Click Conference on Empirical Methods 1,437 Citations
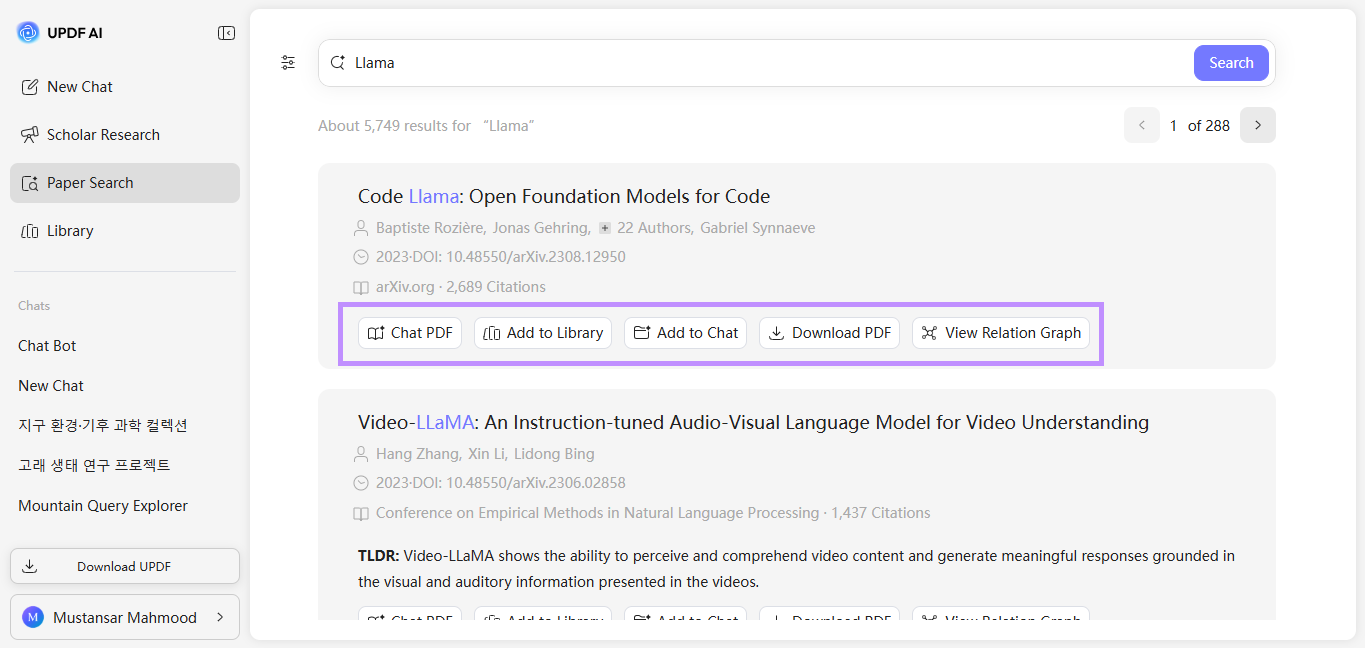This screenshot has width=1365, height=648. coord(653,513)
